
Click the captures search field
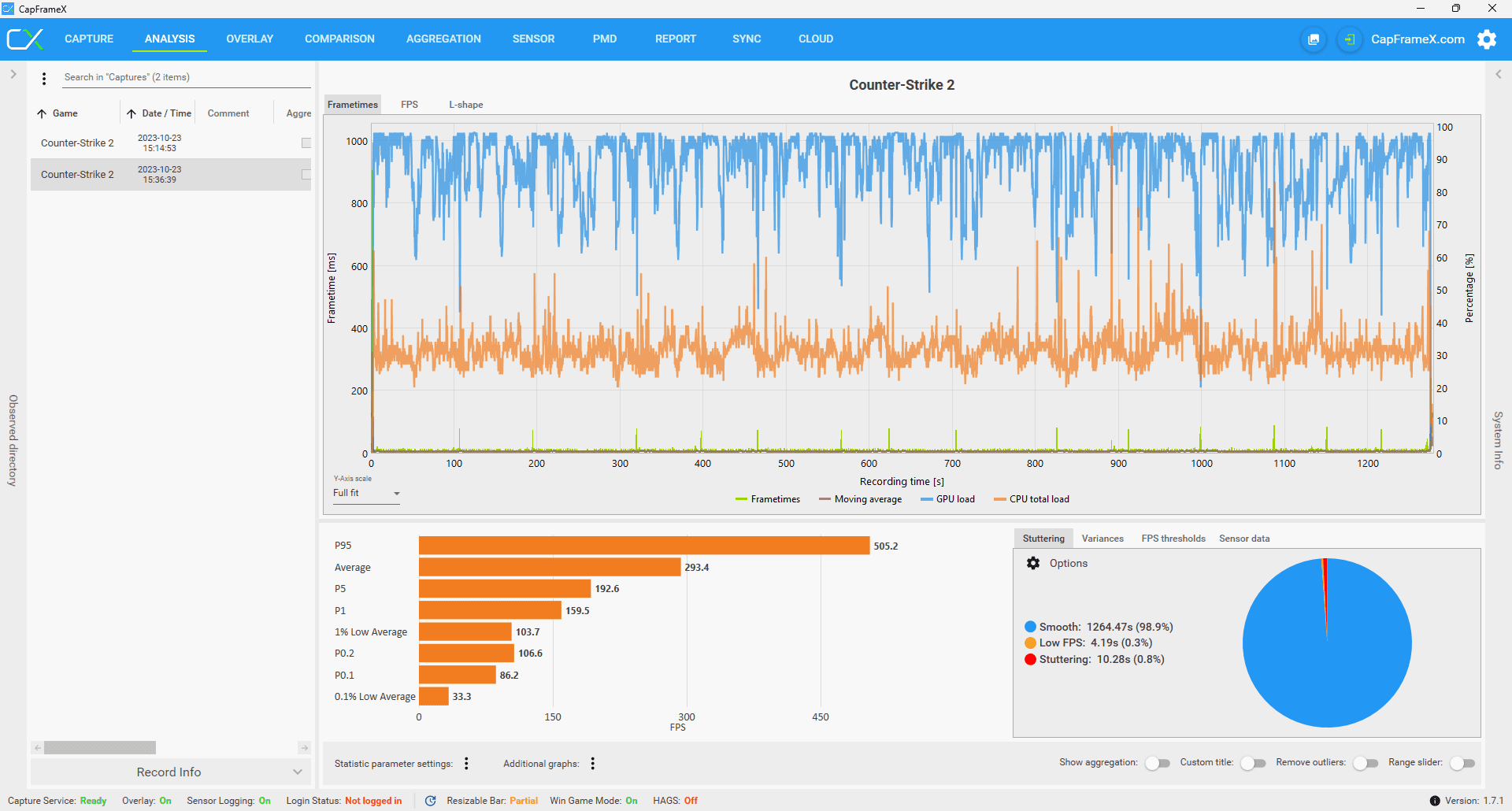pos(187,77)
